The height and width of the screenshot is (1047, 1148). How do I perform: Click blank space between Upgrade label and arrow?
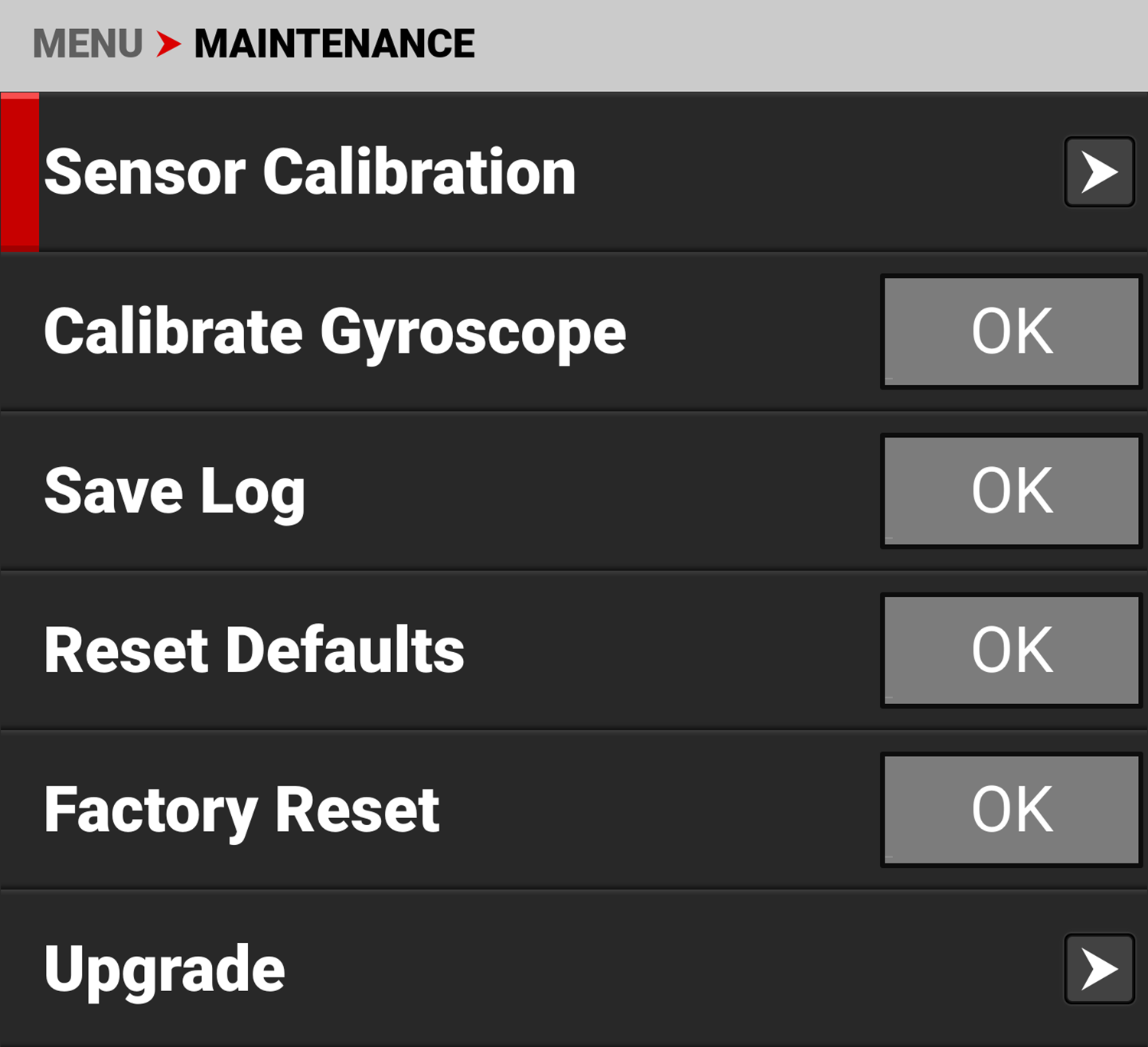673,969
